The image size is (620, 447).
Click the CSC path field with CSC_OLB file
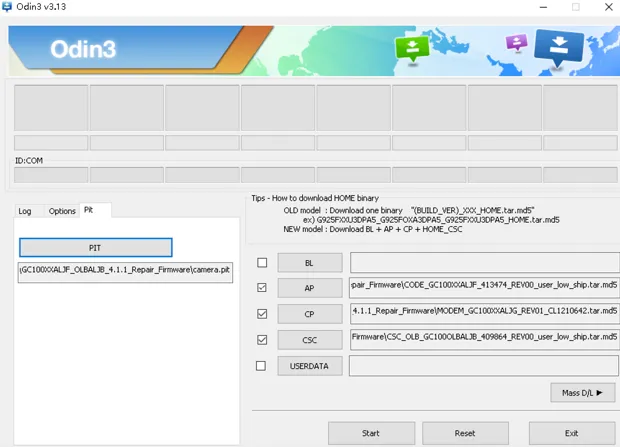[484, 340]
